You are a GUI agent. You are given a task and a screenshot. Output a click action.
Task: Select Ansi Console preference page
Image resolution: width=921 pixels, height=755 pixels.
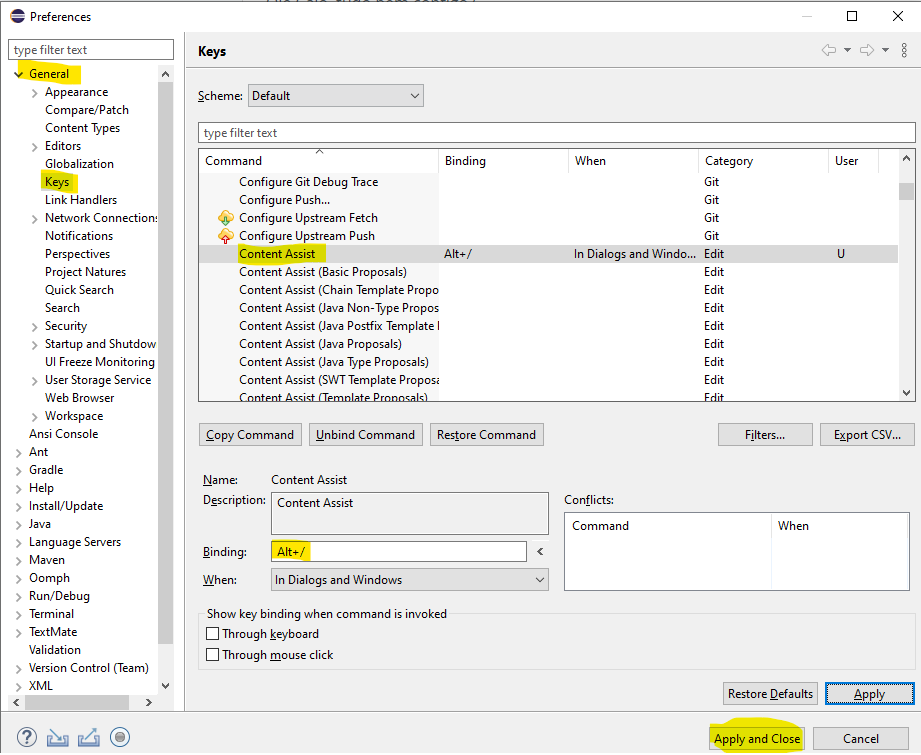[63, 434]
